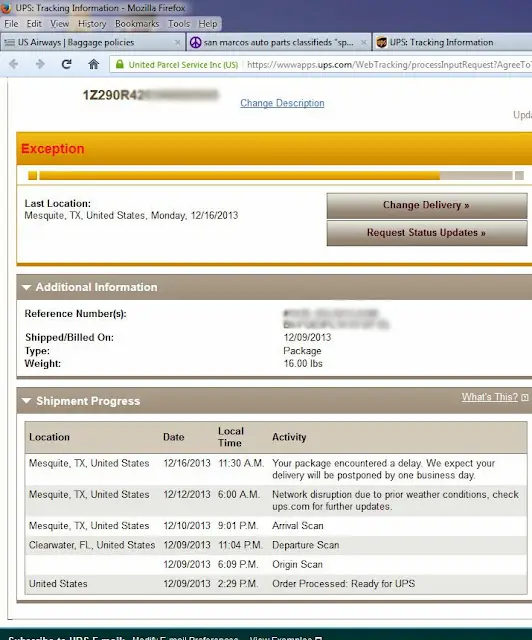Reload the page with the refresh icon
The height and width of the screenshot is (640, 532).
pyautogui.click(x=67, y=64)
